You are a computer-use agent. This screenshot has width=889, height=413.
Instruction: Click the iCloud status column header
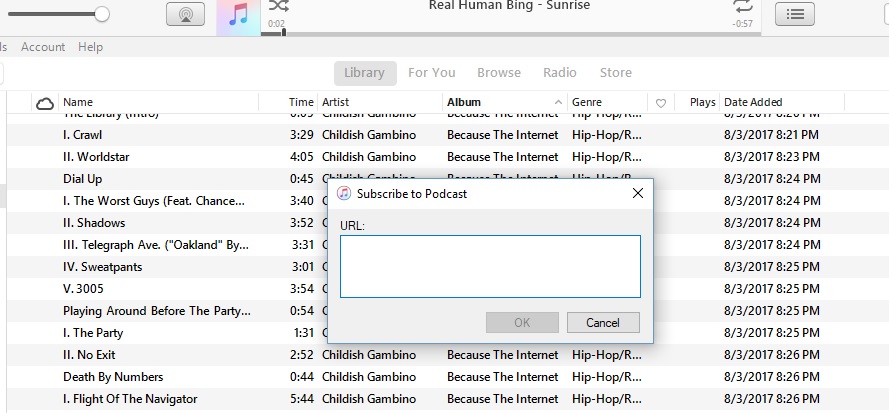(x=45, y=103)
